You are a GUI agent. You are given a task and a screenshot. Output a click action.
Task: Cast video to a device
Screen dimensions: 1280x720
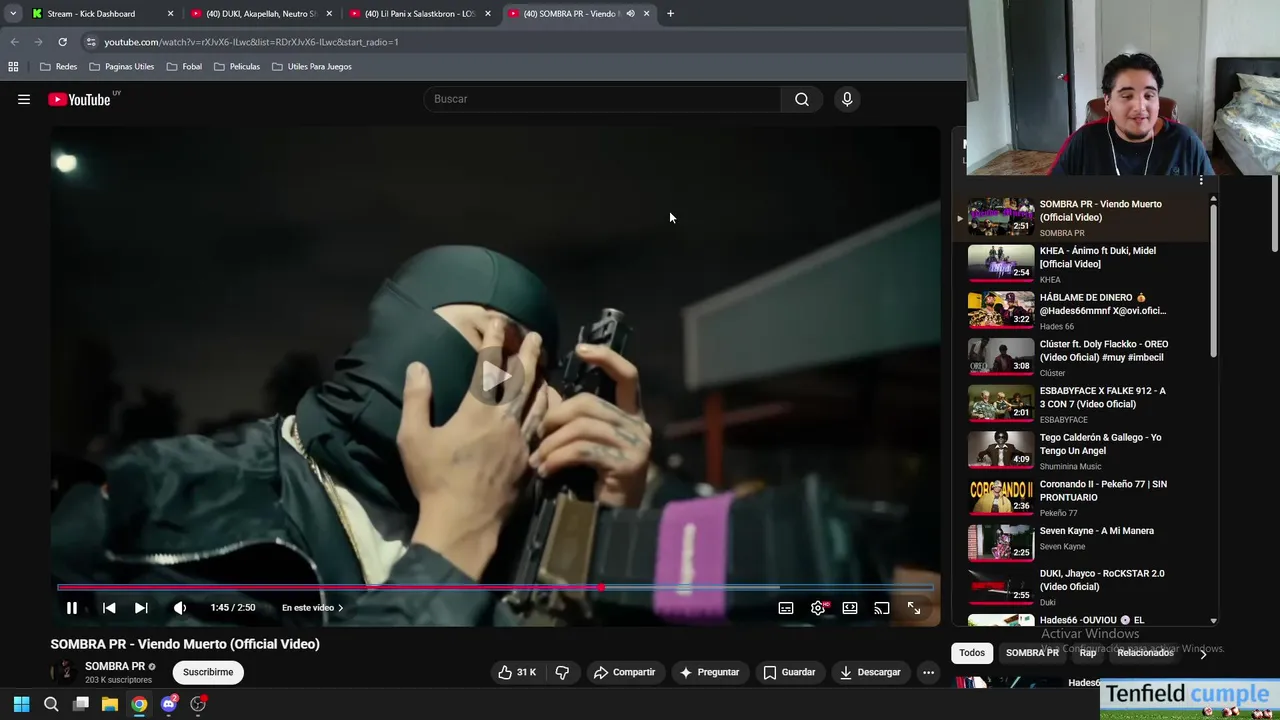tap(882, 608)
